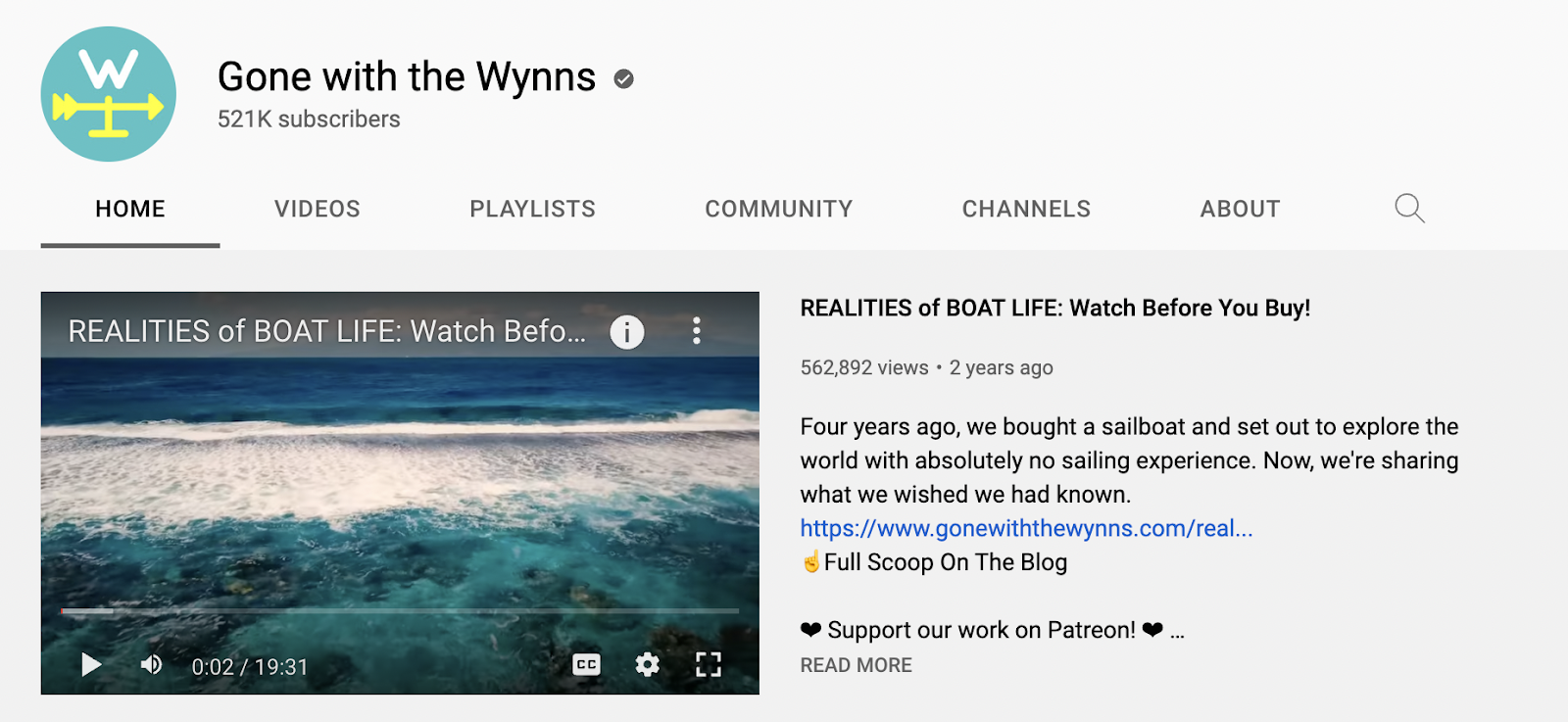Switch to the Videos tab

[x=318, y=209]
